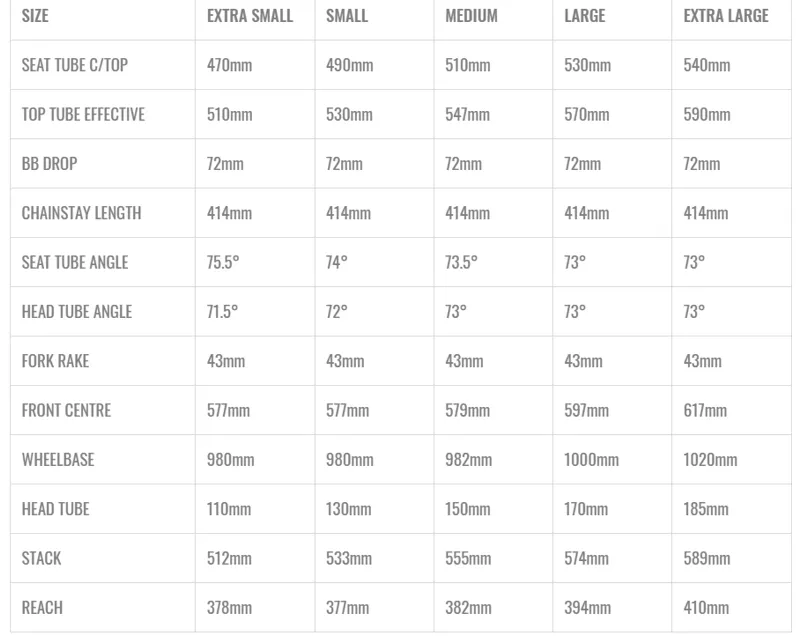Click the STACK row label

click(41, 558)
